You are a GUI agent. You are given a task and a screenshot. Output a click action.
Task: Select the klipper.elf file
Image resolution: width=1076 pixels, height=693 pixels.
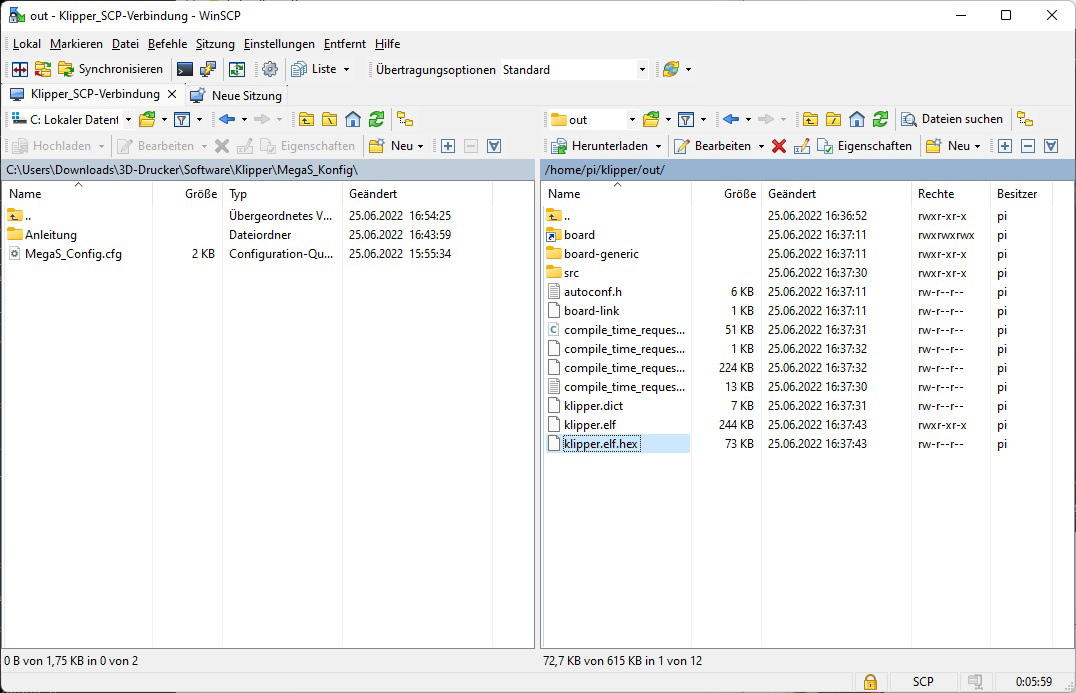[x=590, y=425]
